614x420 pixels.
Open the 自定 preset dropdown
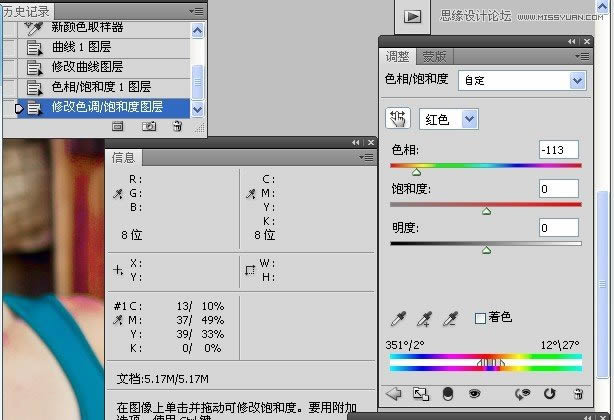(x=522, y=80)
